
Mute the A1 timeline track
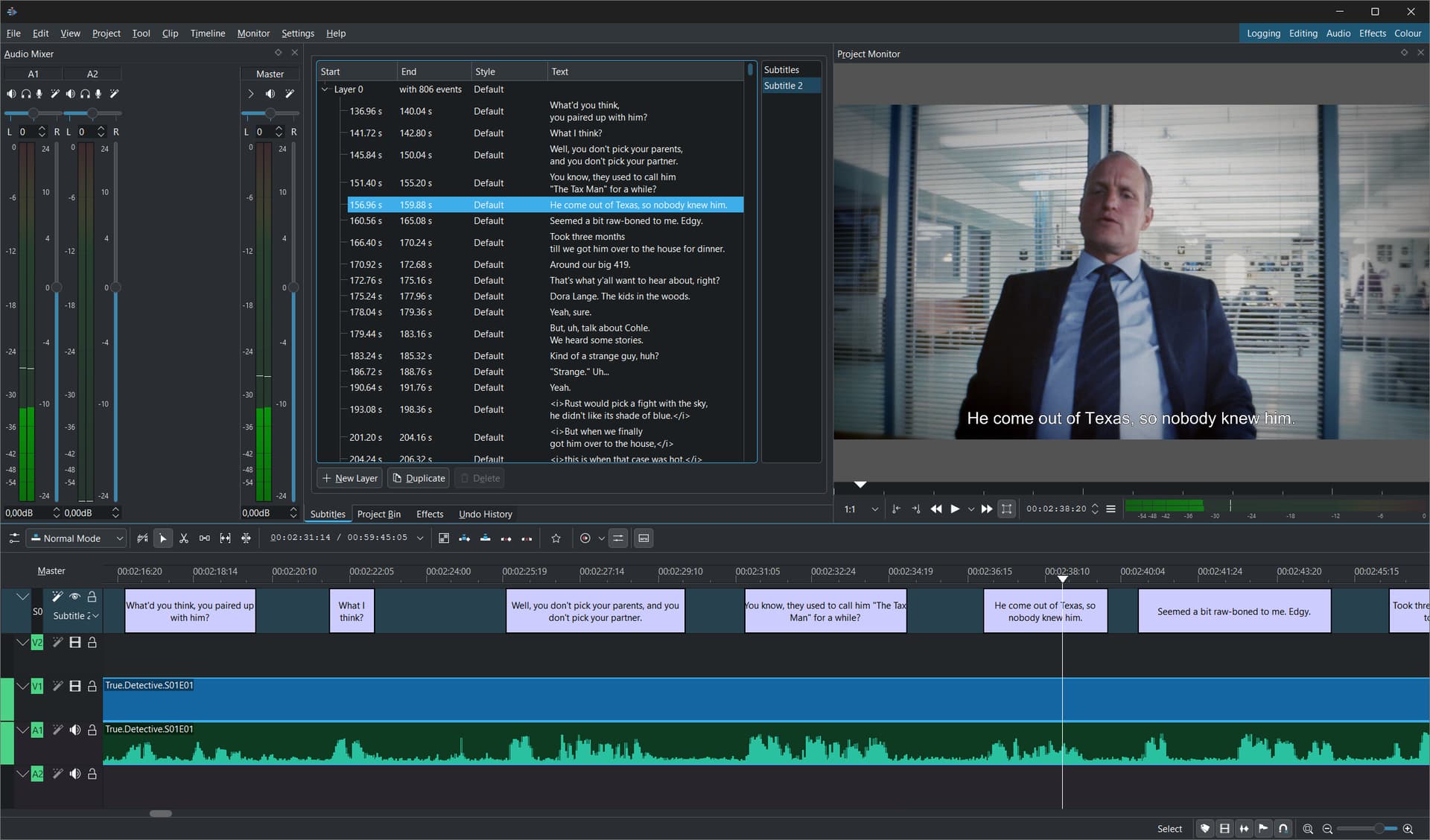click(x=74, y=731)
